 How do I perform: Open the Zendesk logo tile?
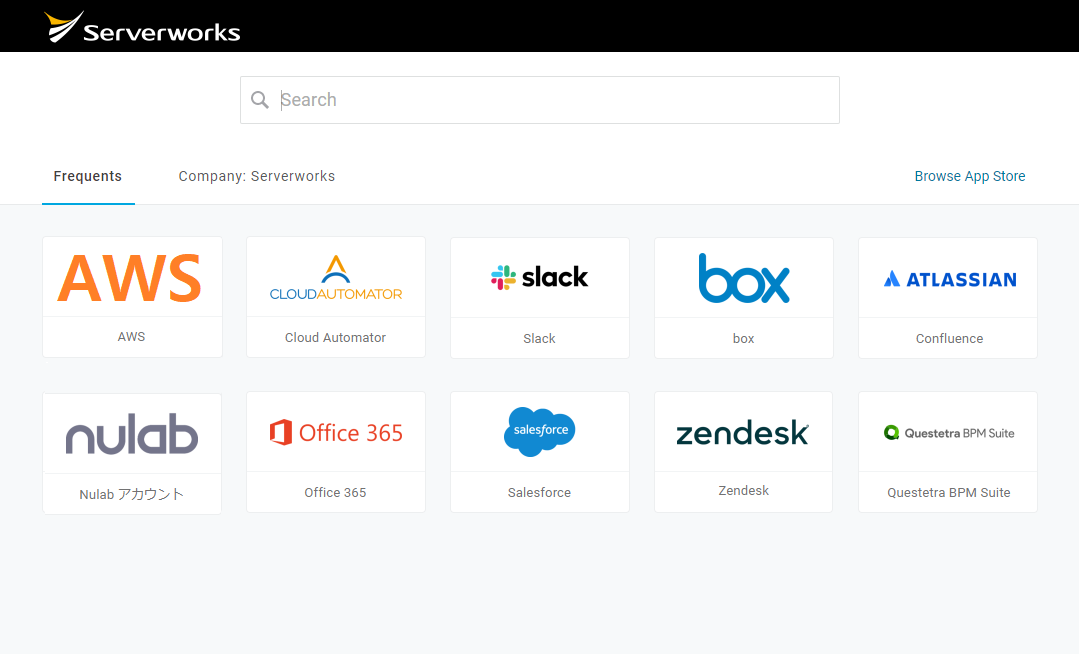743,433
